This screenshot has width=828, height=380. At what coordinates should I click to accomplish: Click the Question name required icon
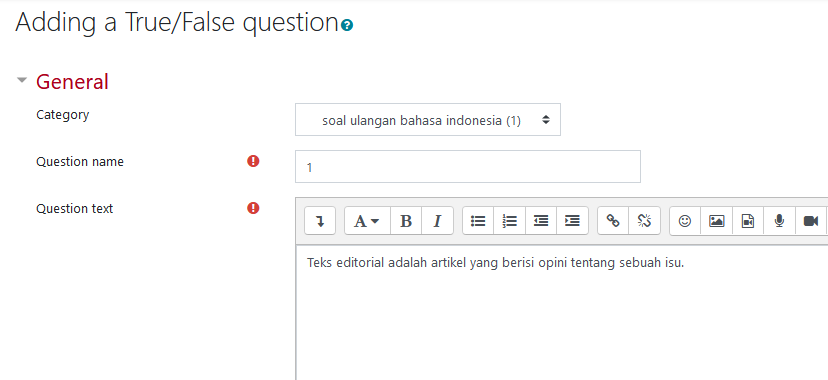coord(253,161)
